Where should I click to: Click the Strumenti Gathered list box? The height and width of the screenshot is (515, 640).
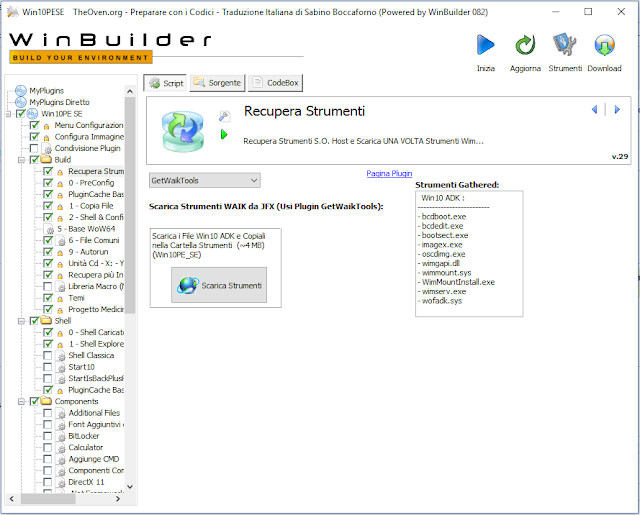pyautogui.click(x=469, y=253)
